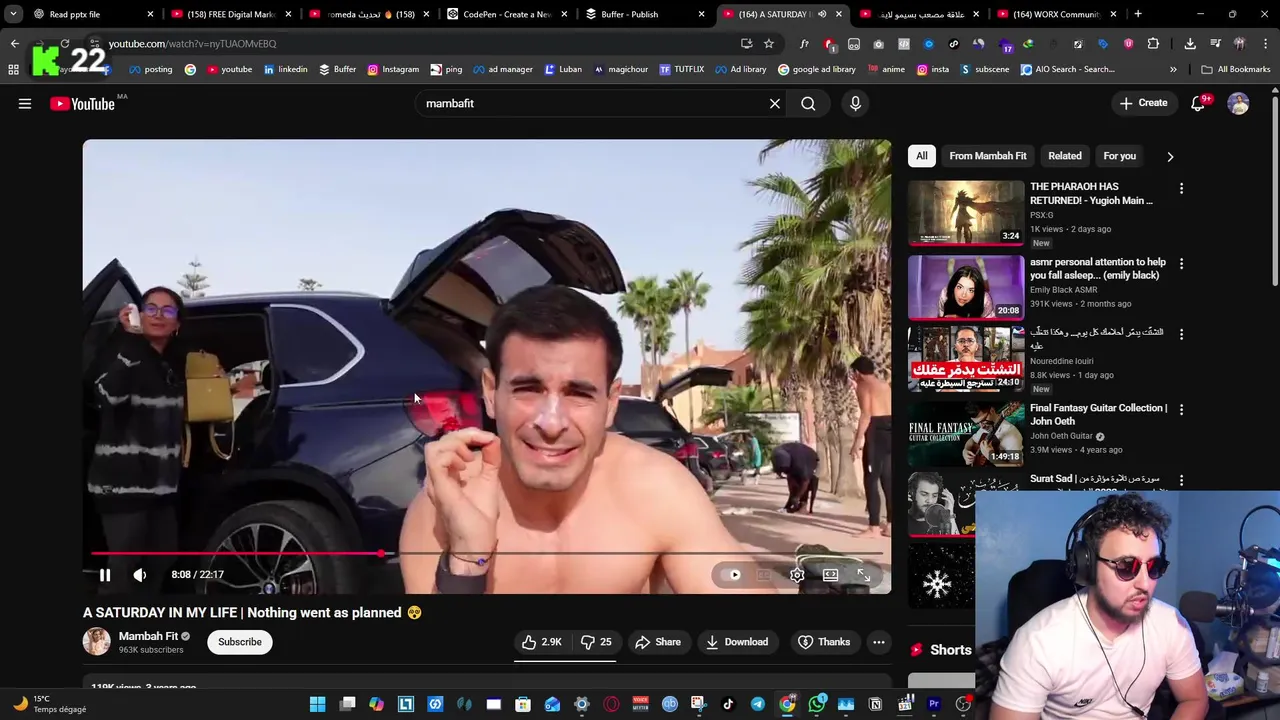Image resolution: width=1280 pixels, height=720 pixels.
Task: Download this video
Action: tap(737, 642)
